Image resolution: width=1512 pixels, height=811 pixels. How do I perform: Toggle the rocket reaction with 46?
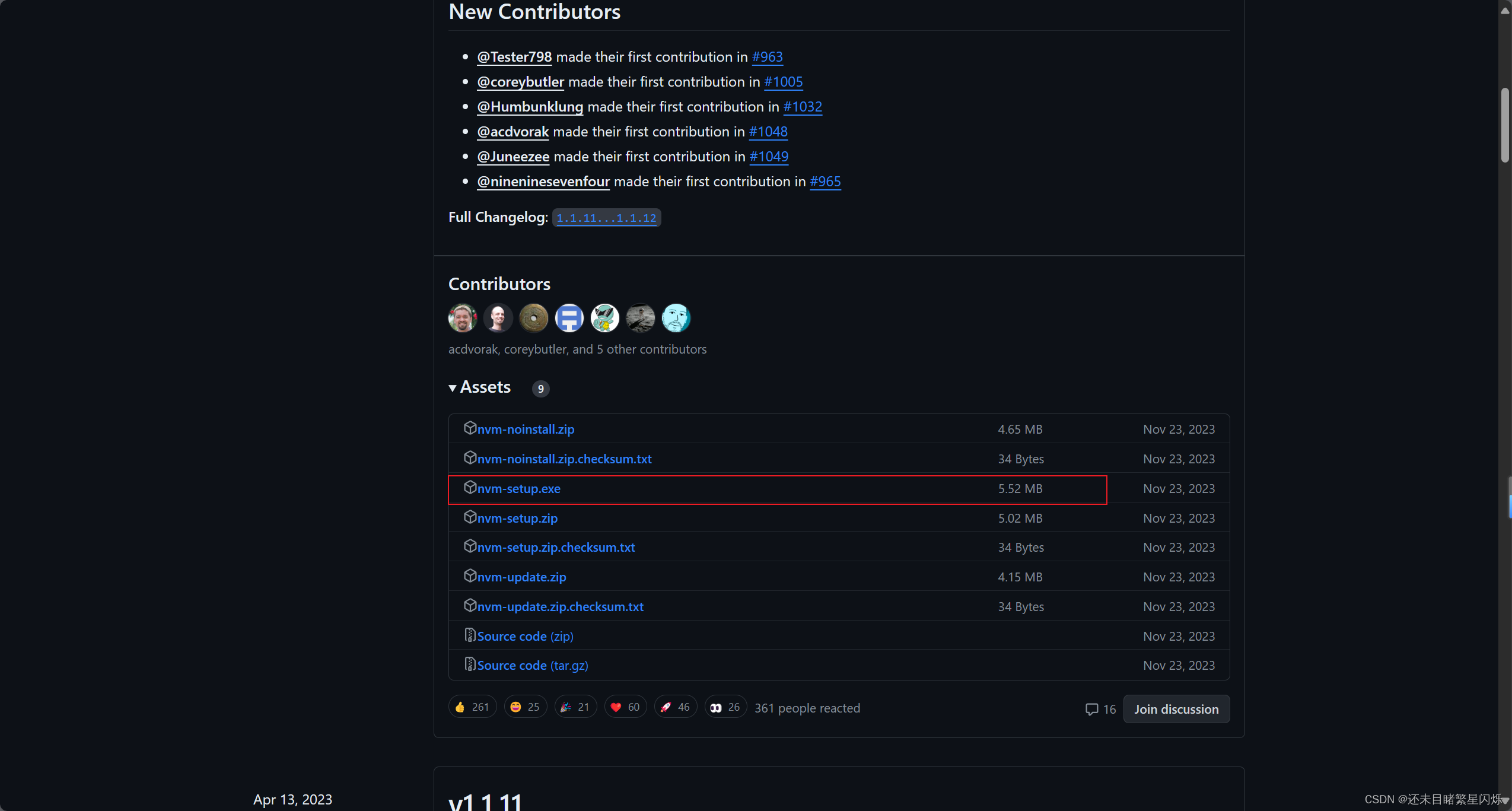point(675,707)
